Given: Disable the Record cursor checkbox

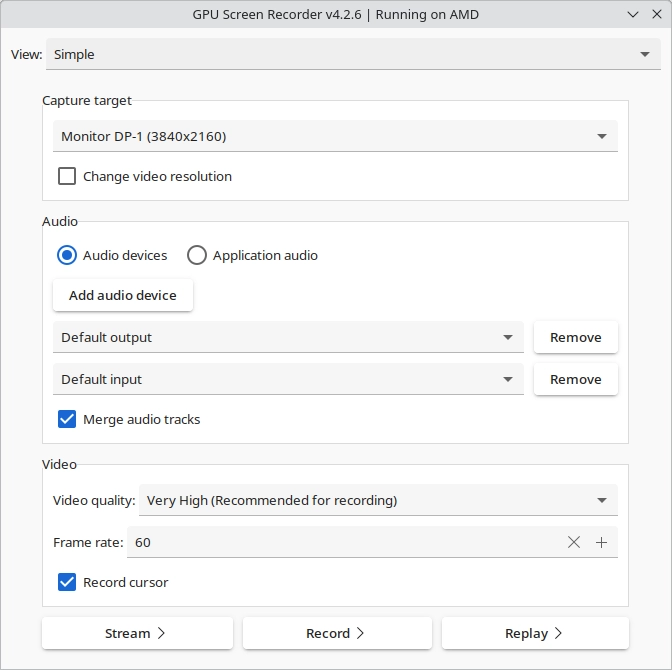Looking at the screenshot, I should (x=67, y=582).
